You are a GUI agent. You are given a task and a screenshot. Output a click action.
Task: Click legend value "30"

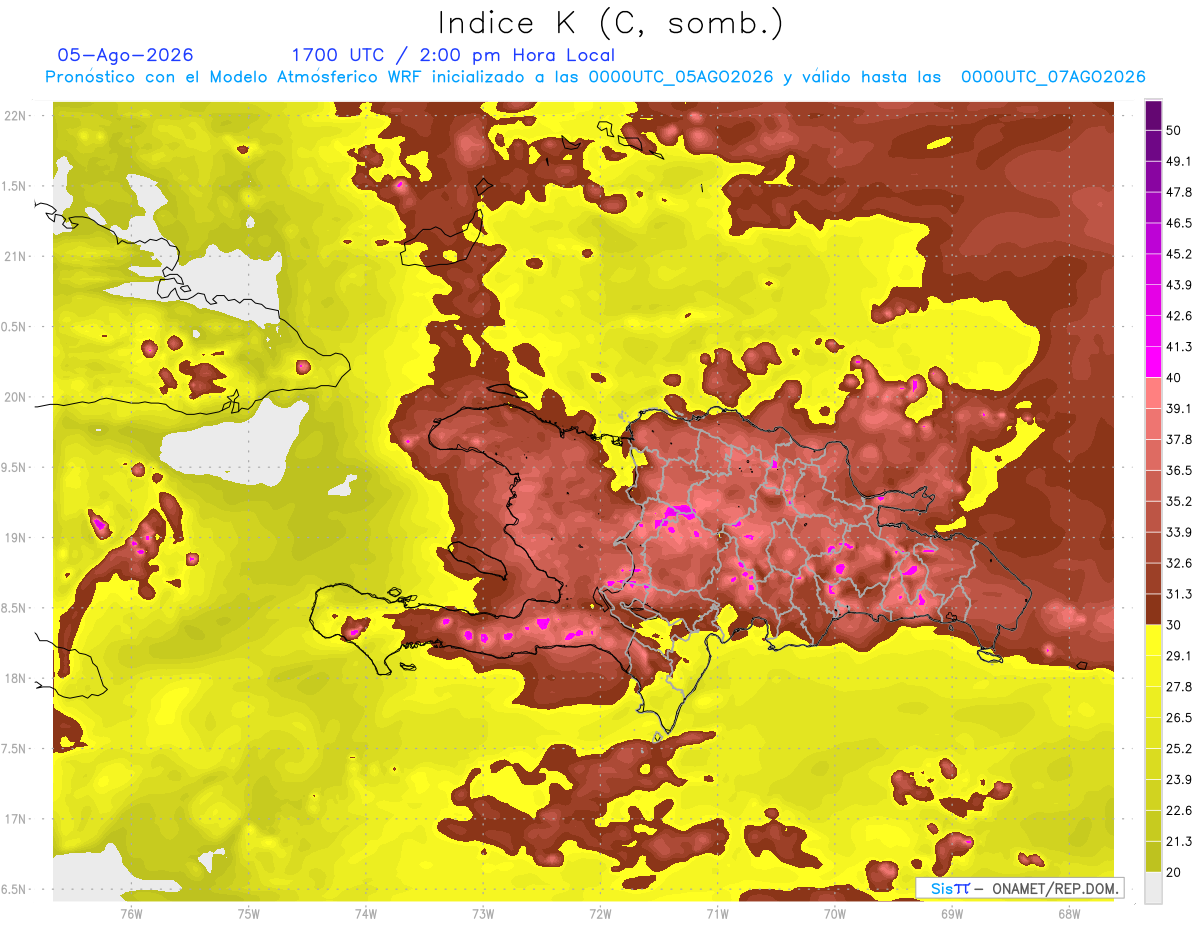tap(1175, 625)
